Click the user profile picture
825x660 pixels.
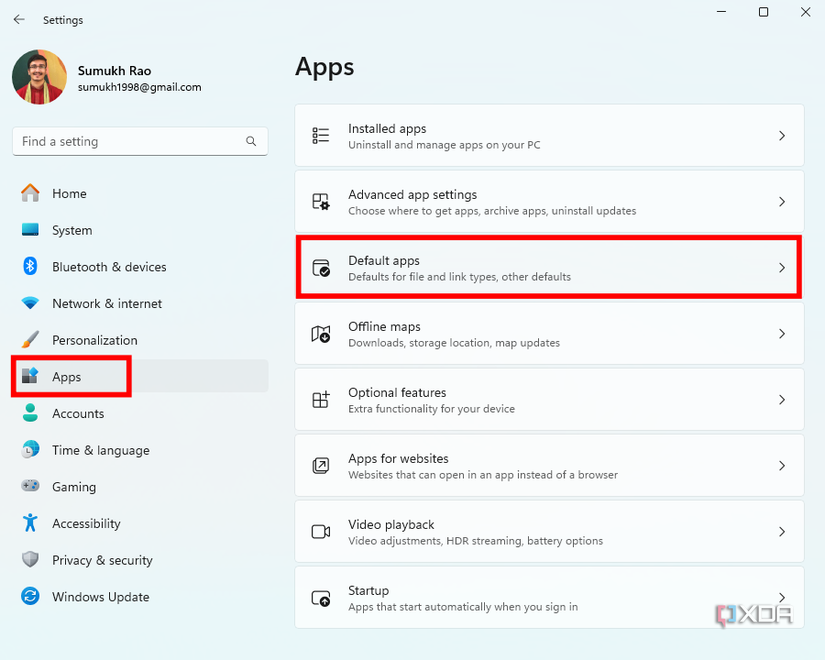click(x=39, y=78)
